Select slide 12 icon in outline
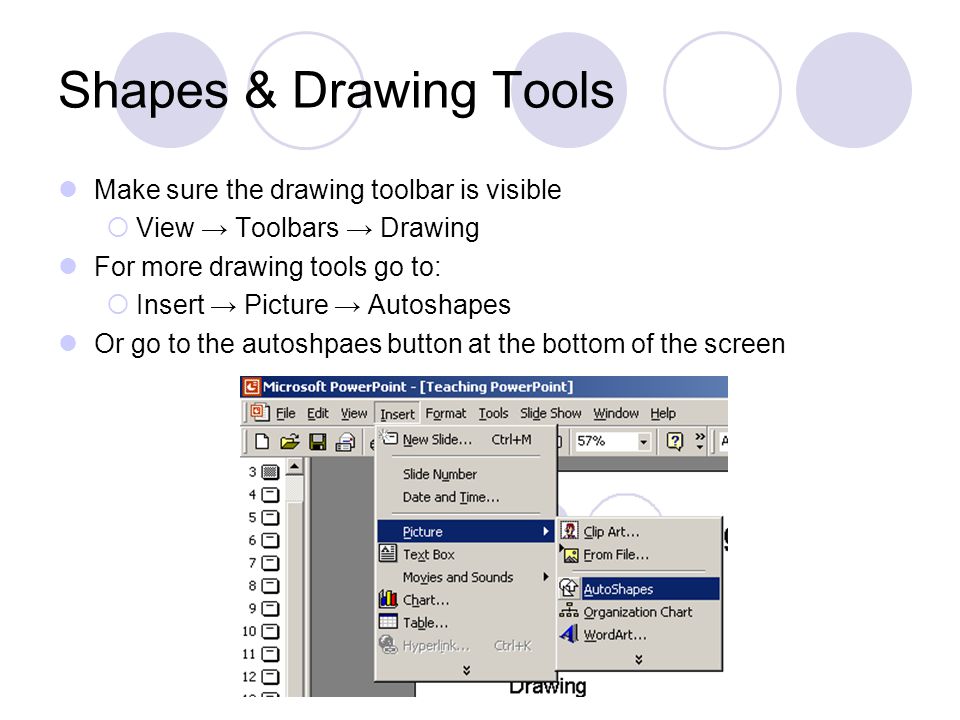Image resolution: width=960 pixels, height=720 pixels. pyautogui.click(x=270, y=677)
